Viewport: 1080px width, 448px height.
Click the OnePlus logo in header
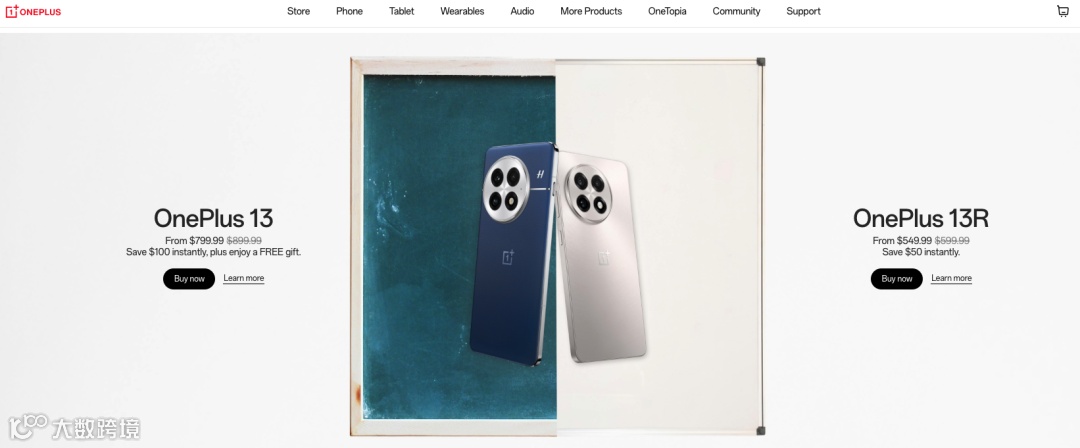33,11
